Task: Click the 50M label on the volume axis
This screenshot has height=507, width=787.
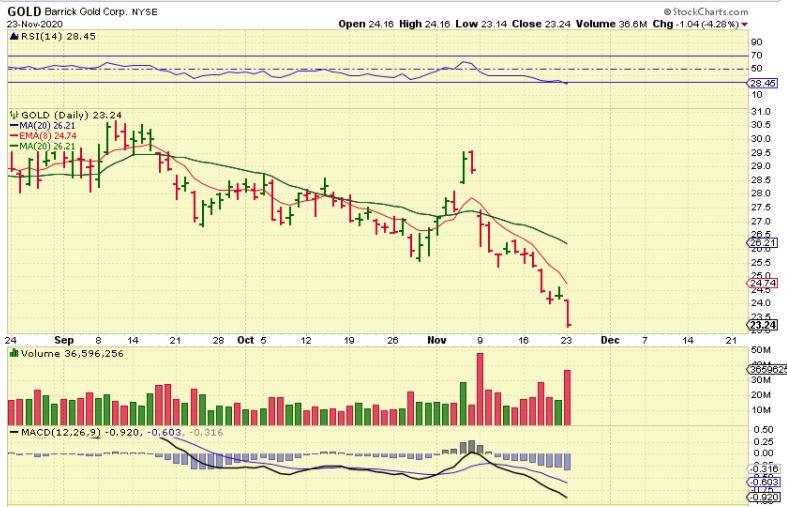Action: click(x=761, y=350)
